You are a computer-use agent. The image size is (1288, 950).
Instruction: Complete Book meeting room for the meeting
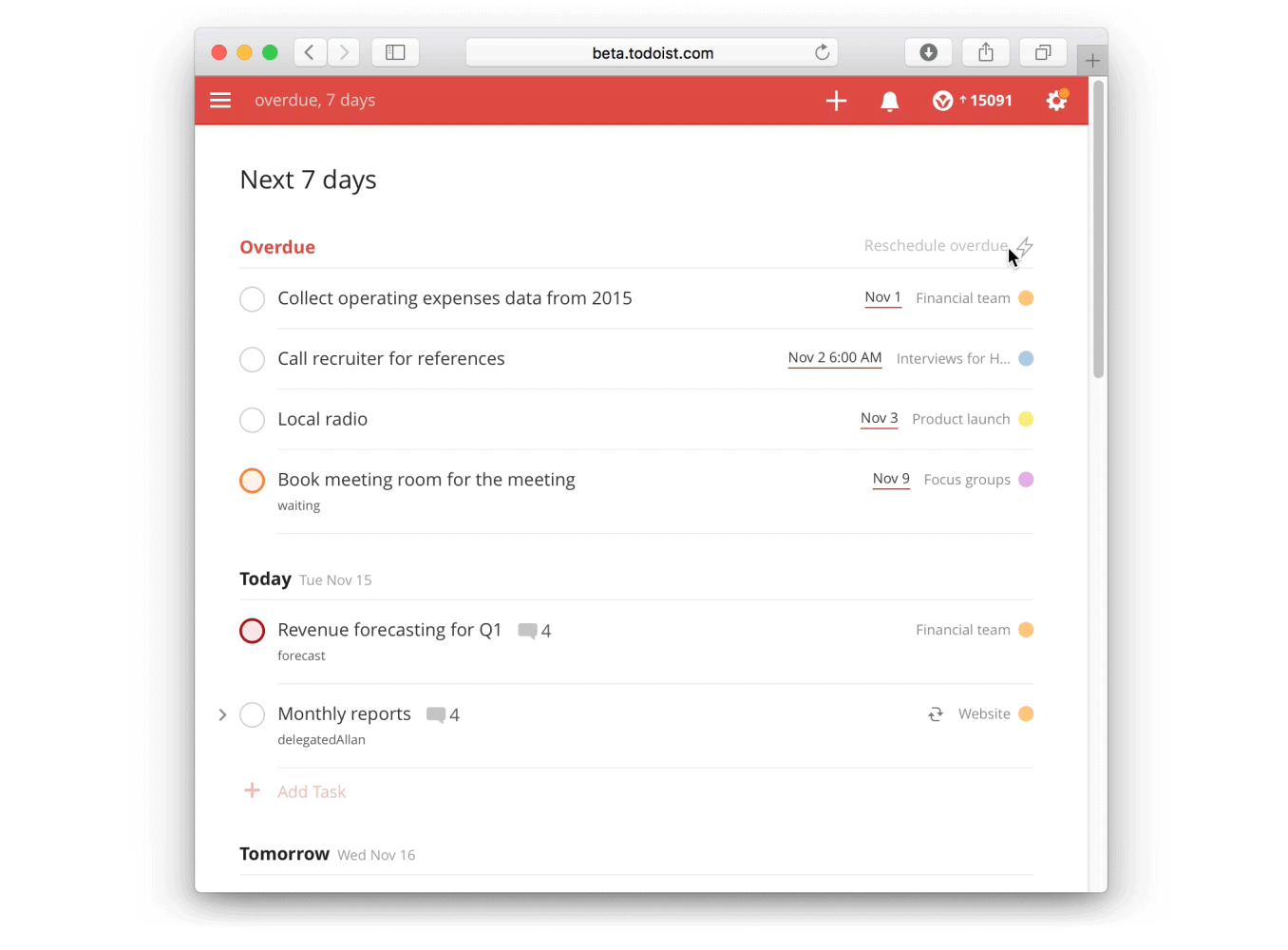coord(252,481)
